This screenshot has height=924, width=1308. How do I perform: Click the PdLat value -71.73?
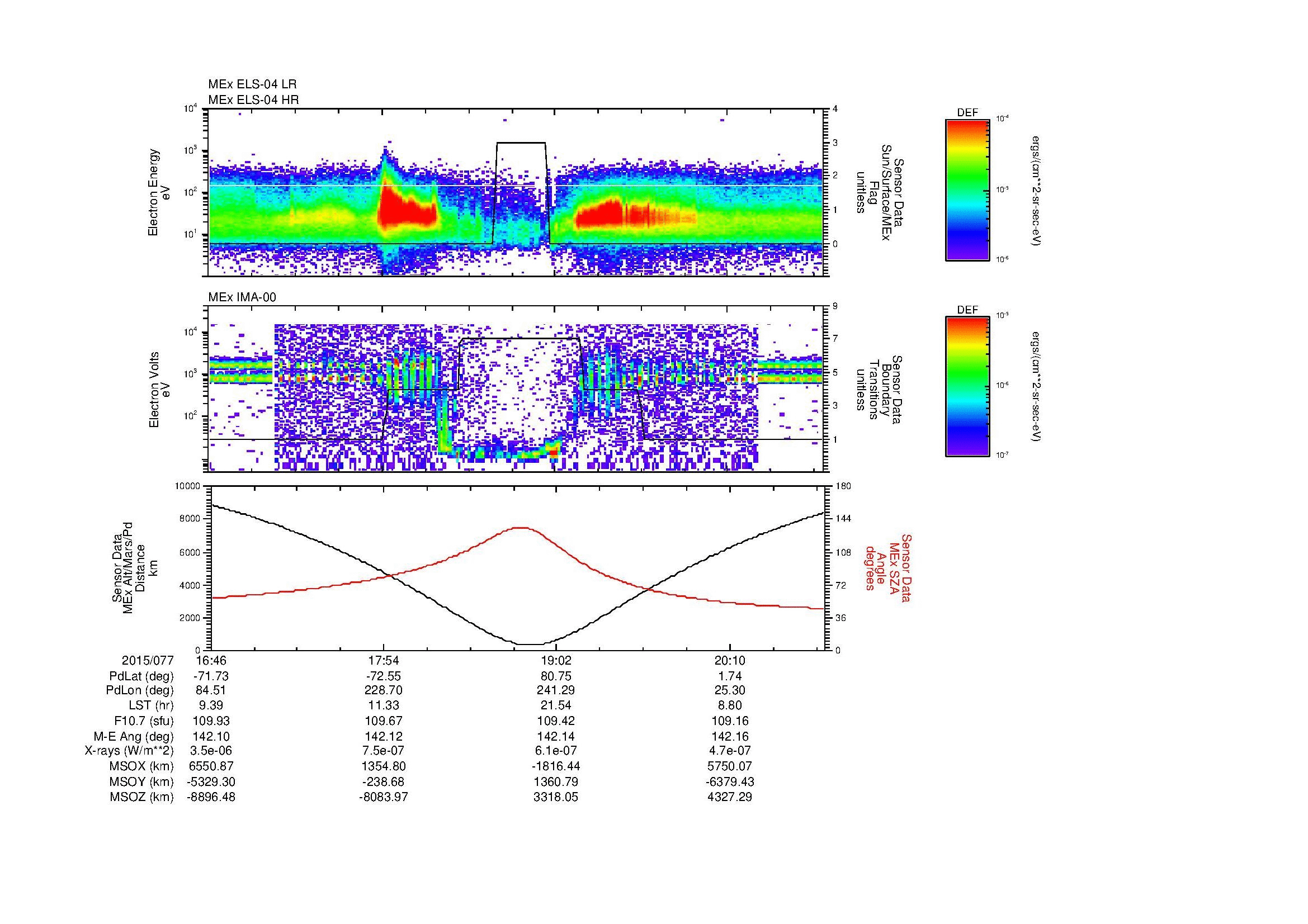[211, 676]
